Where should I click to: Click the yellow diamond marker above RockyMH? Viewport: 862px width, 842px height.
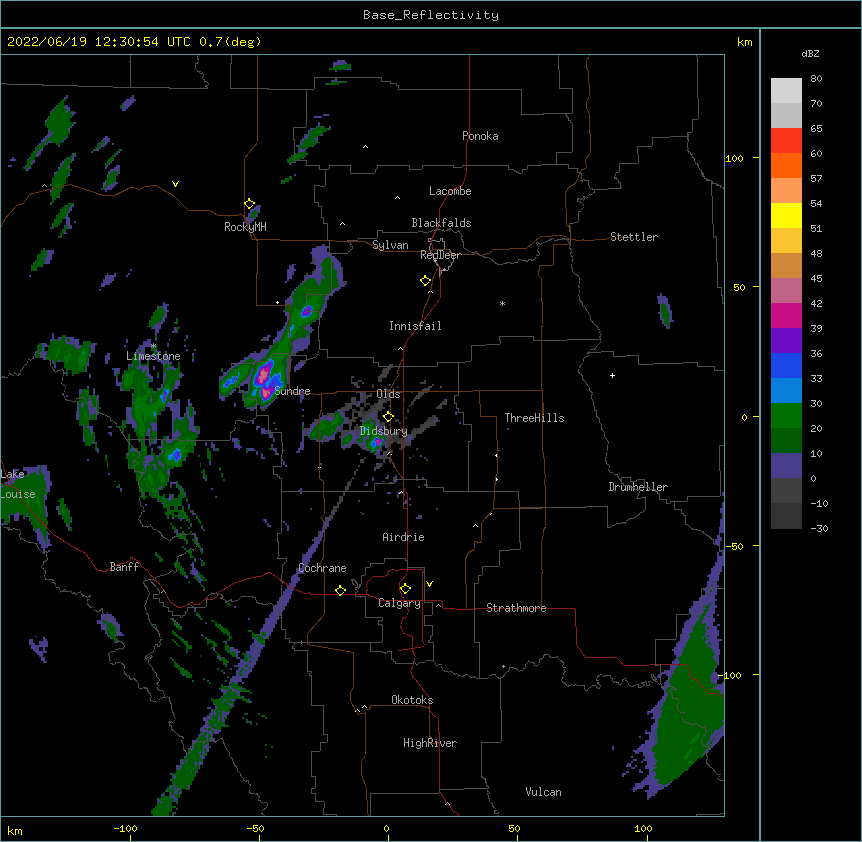250,204
